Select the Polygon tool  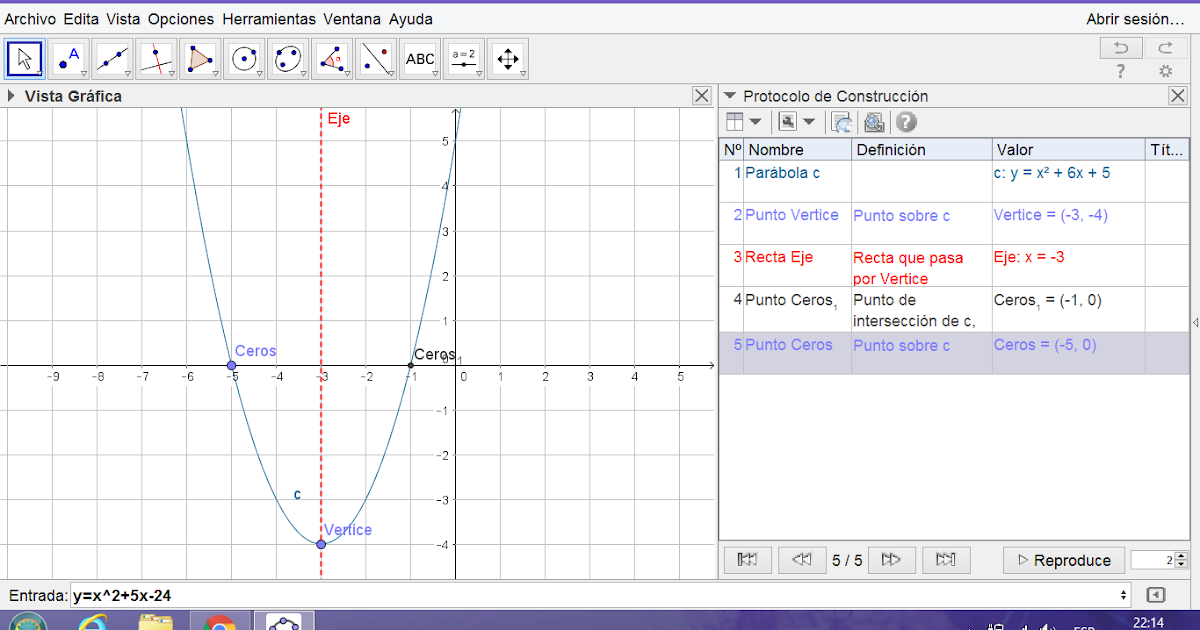click(x=200, y=58)
